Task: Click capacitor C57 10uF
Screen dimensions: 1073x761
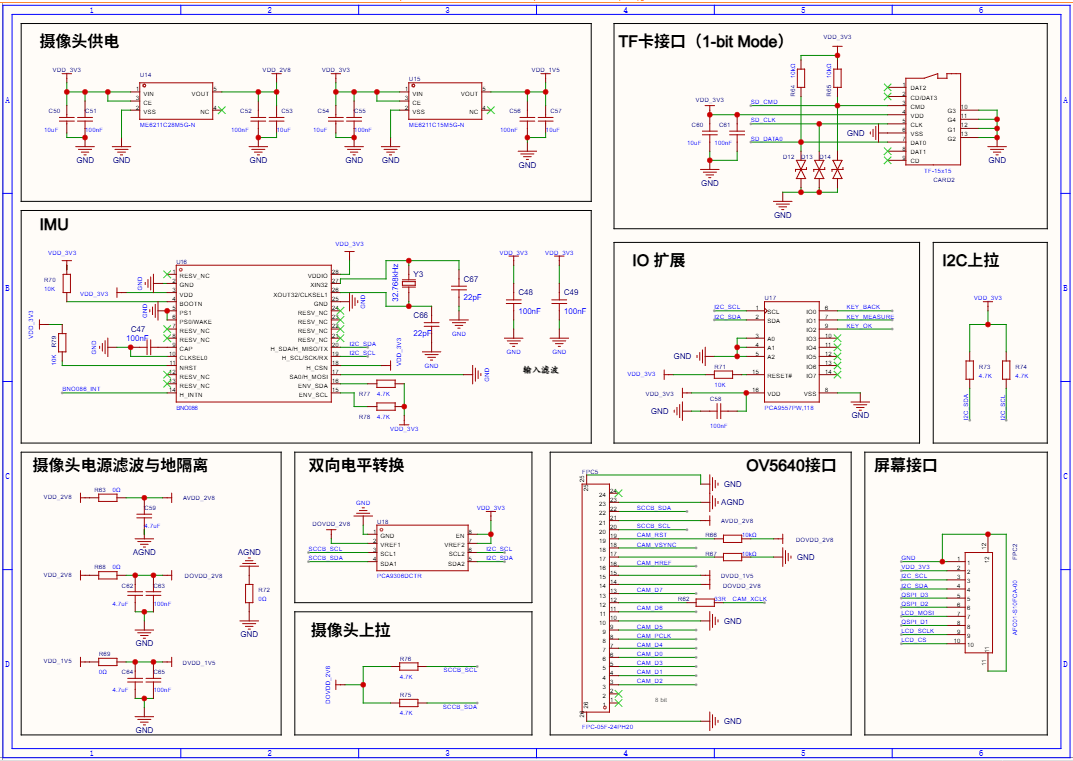Action: pos(545,120)
